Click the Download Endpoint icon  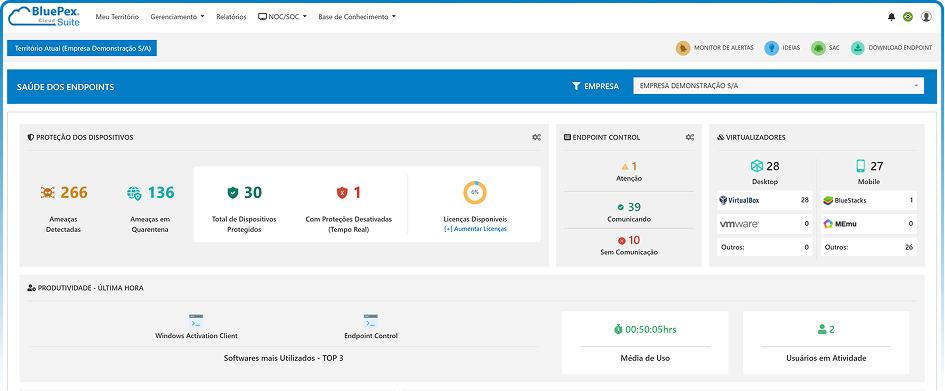click(858, 48)
